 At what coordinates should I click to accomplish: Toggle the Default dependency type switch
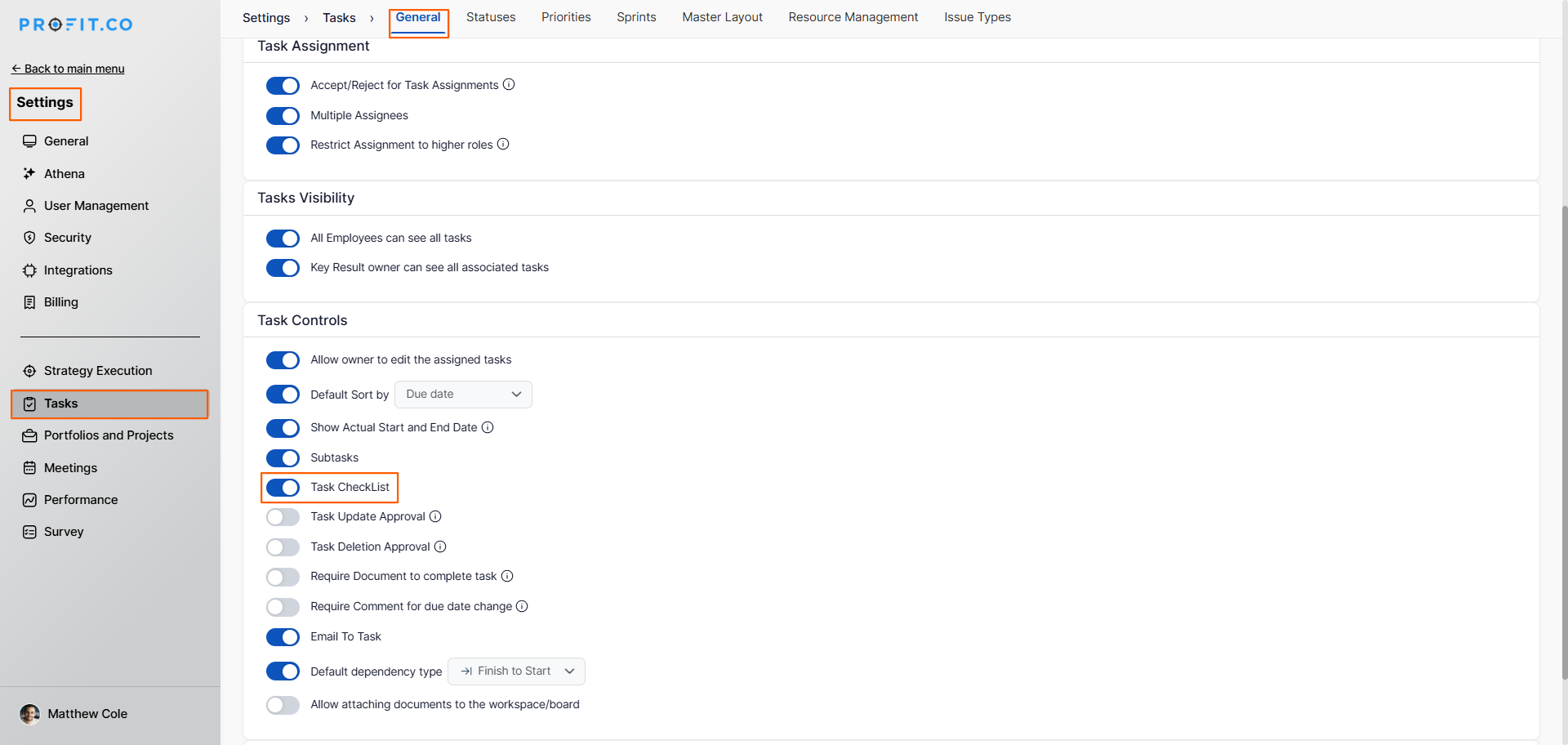point(283,671)
